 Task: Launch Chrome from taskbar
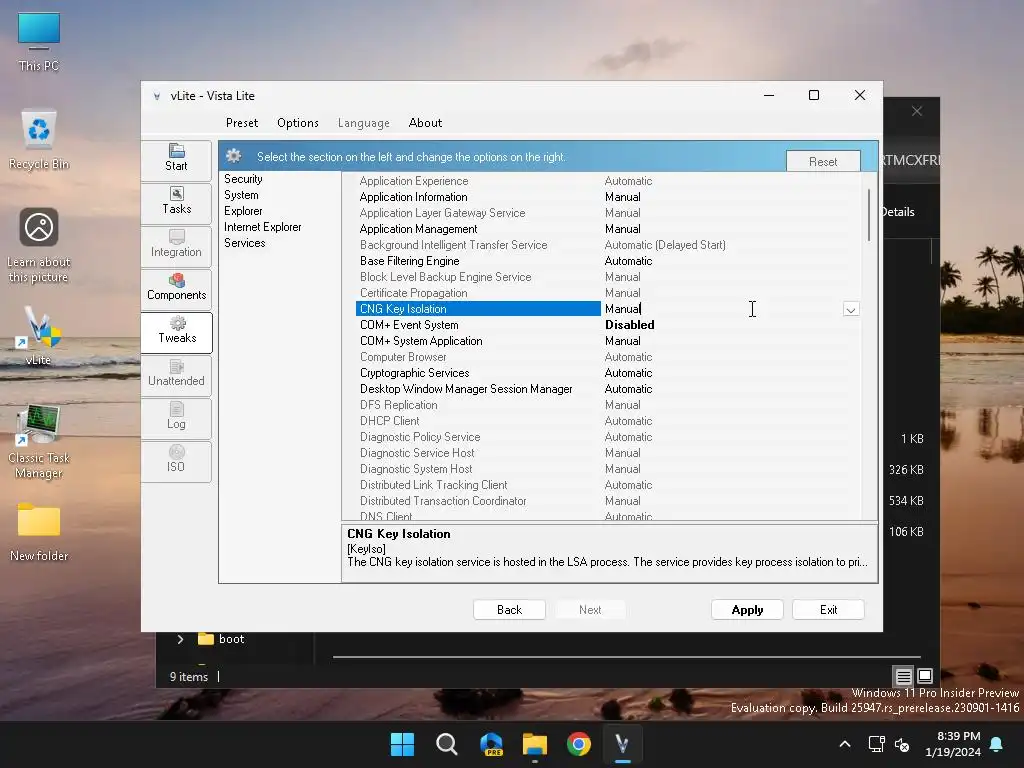[579, 744]
